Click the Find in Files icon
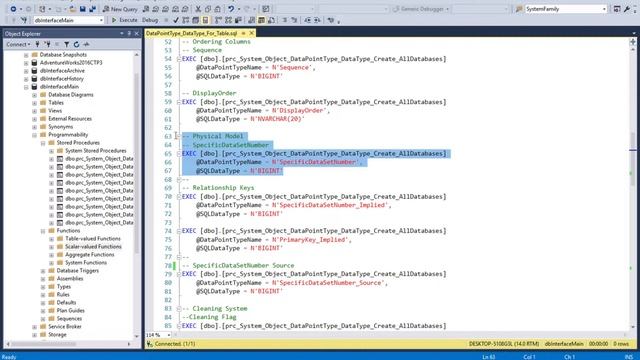 coord(519,9)
